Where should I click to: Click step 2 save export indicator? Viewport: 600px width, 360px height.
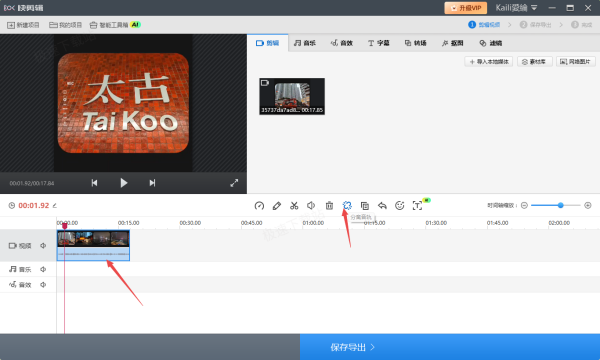pyautogui.click(x=535, y=25)
